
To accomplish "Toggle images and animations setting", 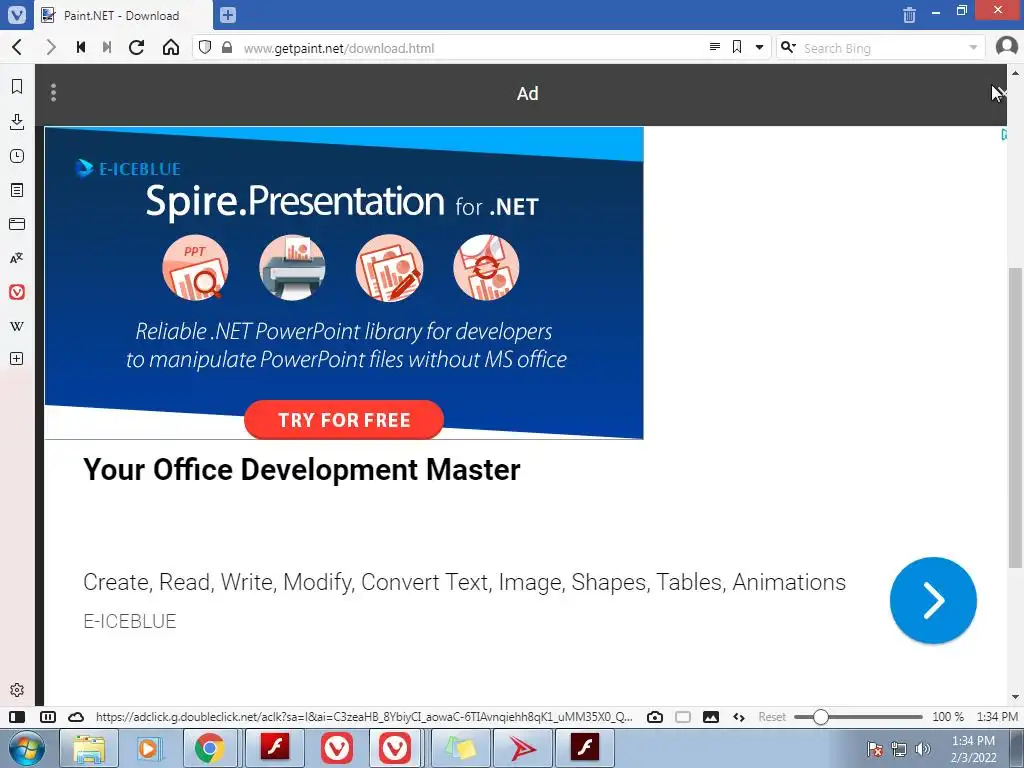I will point(711,717).
